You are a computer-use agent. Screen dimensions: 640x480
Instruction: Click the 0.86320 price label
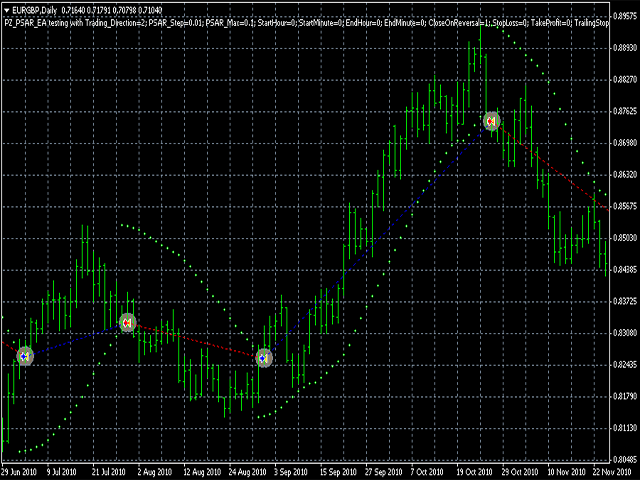(626, 175)
